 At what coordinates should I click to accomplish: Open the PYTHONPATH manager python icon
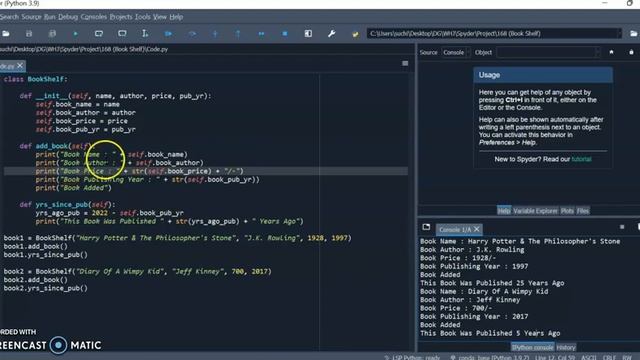[x=355, y=34]
